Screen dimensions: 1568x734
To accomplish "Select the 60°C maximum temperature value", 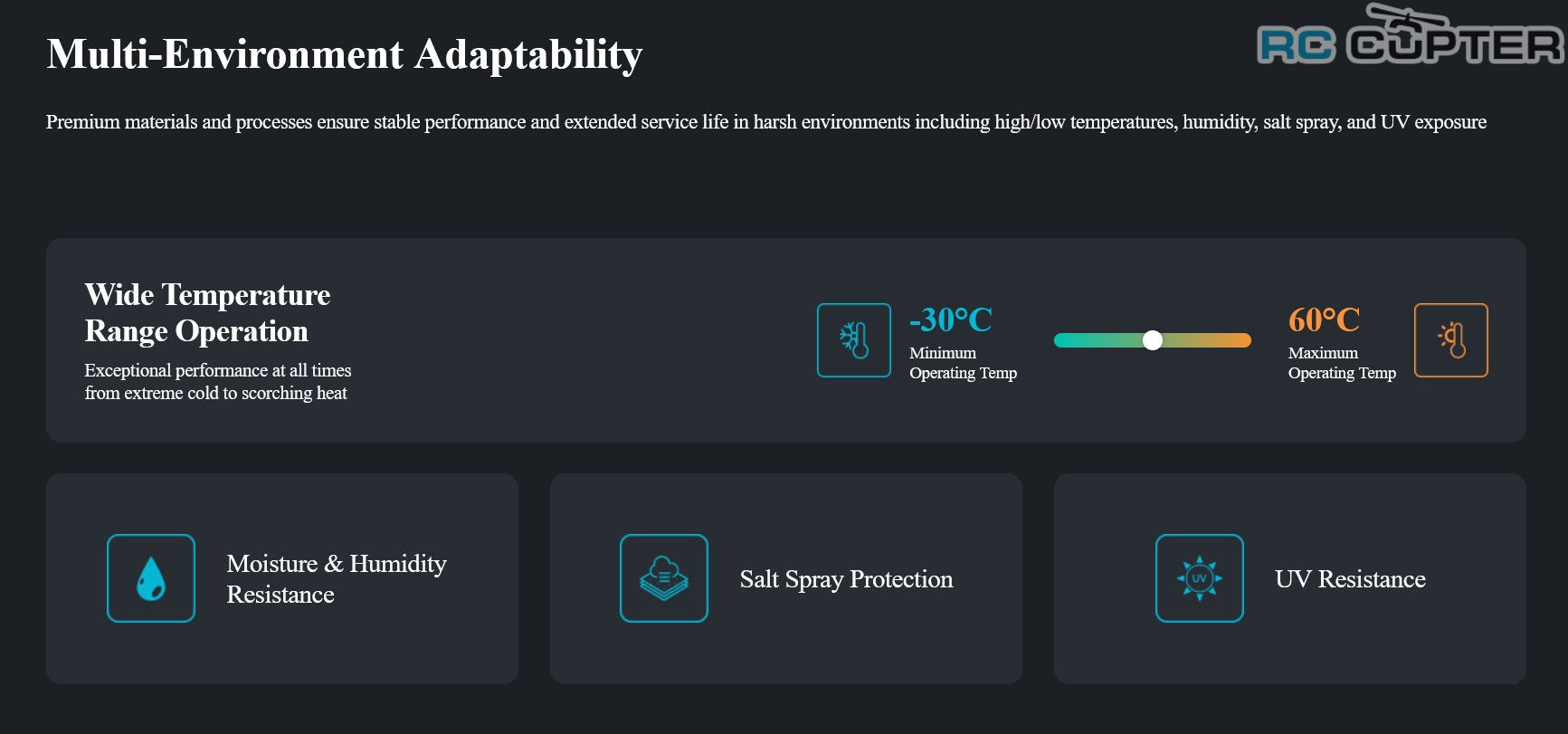I will click(1325, 319).
